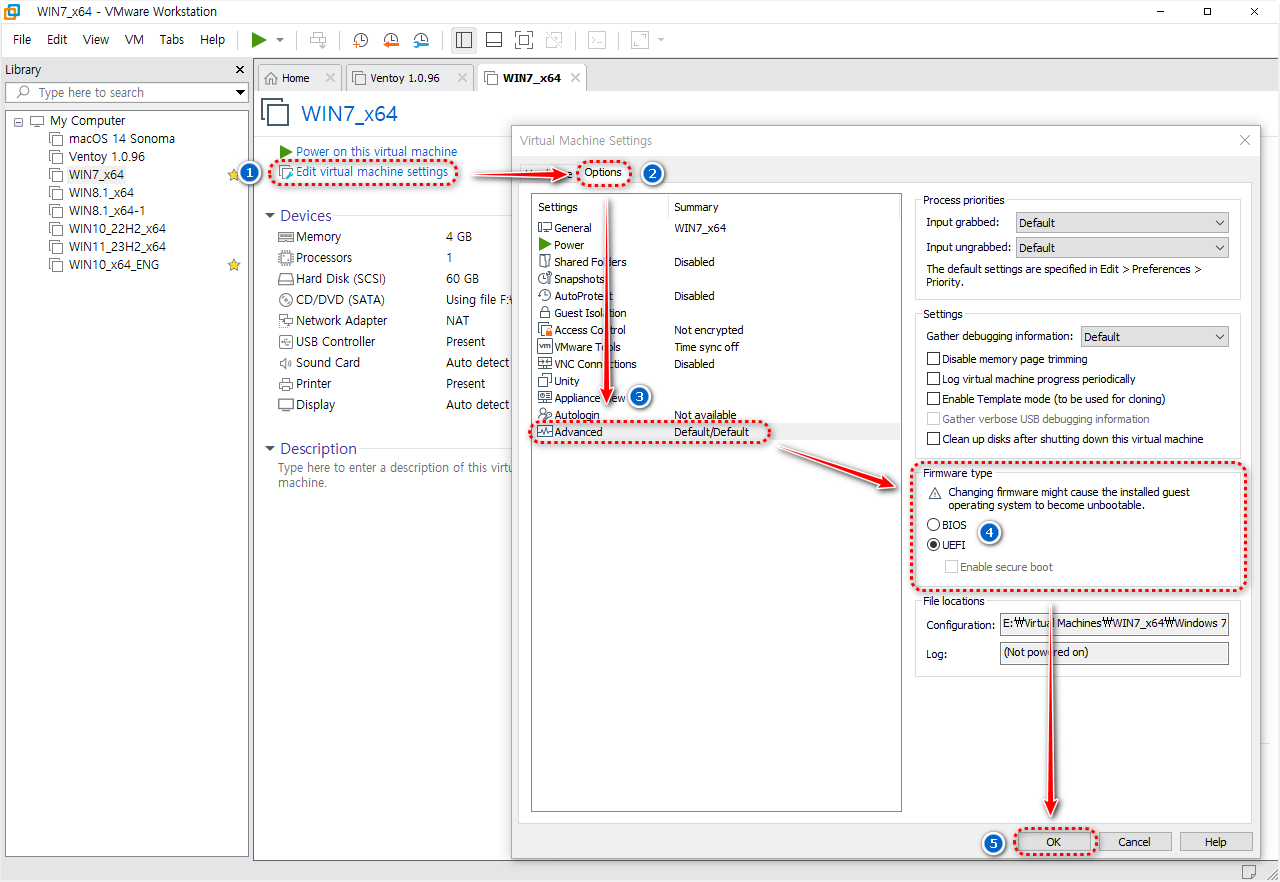
Task: Open the power options dropdown arrow
Action: tap(280, 40)
